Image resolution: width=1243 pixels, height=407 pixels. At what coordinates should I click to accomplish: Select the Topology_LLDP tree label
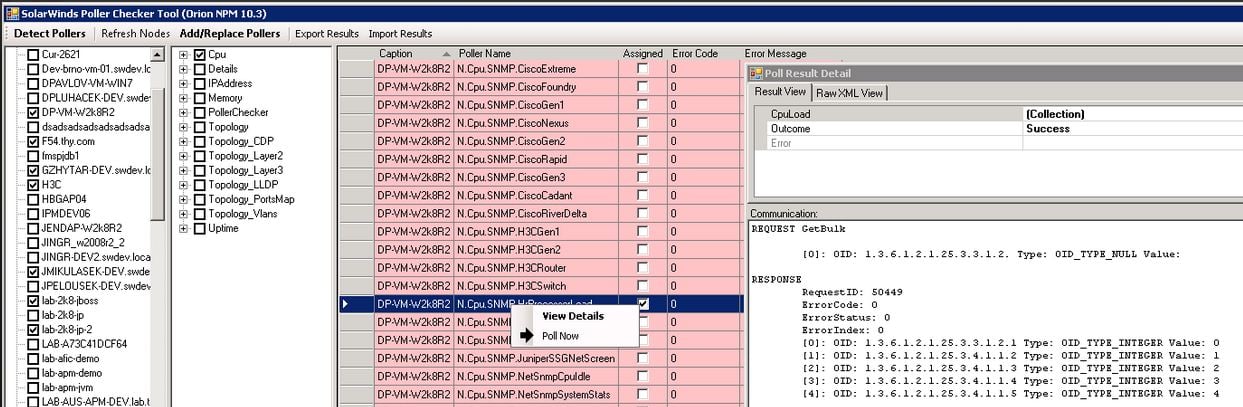(243, 185)
